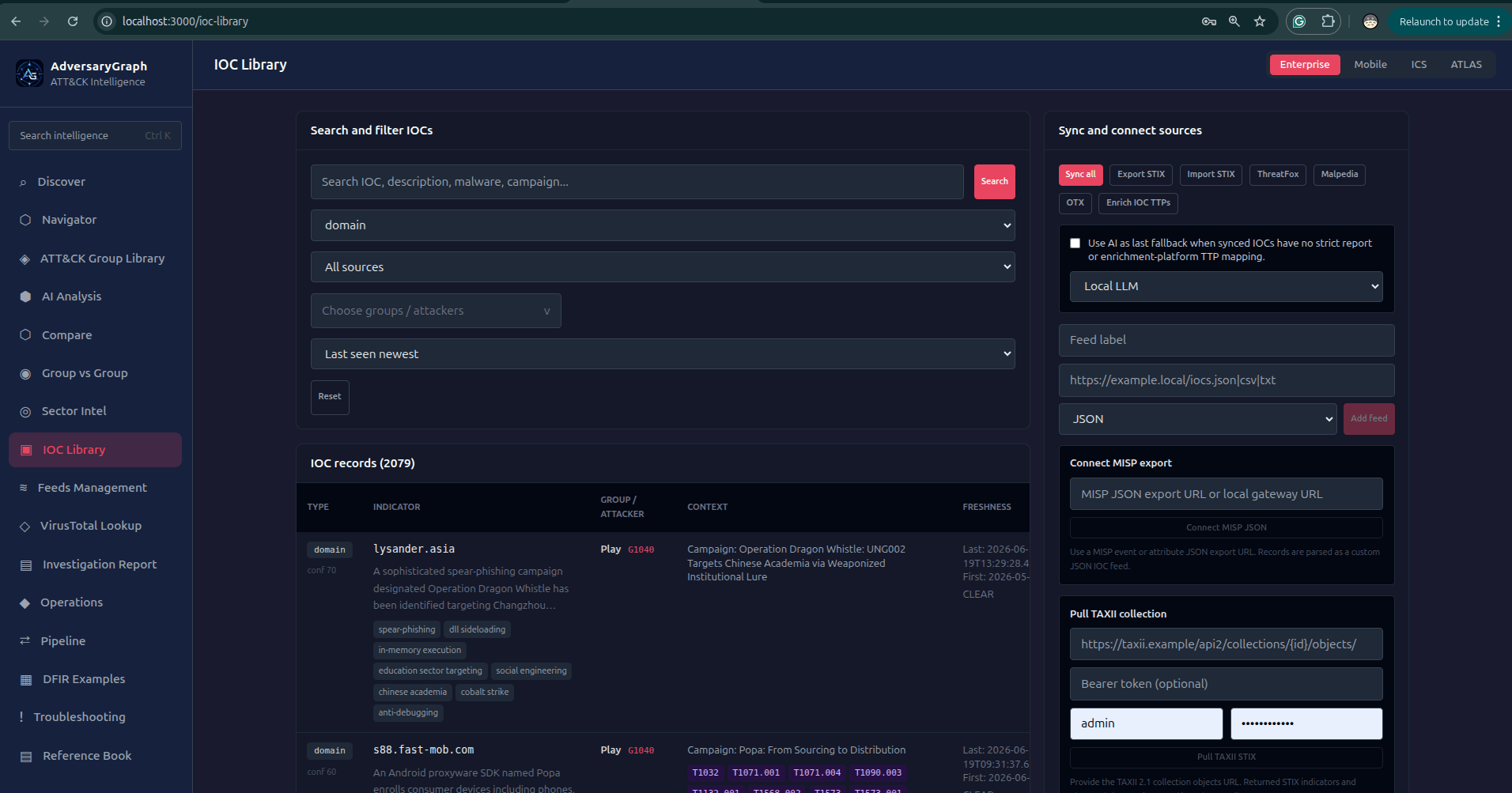
Task: Click the Feed label input
Action: pyautogui.click(x=1227, y=340)
